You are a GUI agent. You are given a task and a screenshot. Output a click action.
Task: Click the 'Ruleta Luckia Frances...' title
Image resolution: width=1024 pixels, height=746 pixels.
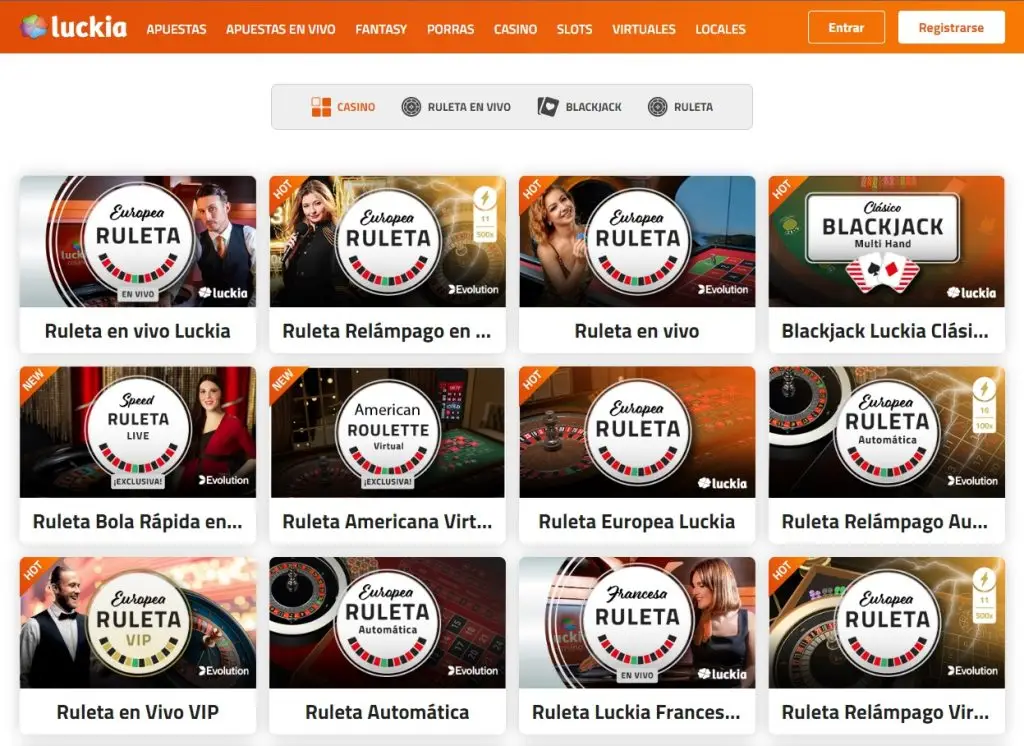pyautogui.click(x=637, y=712)
